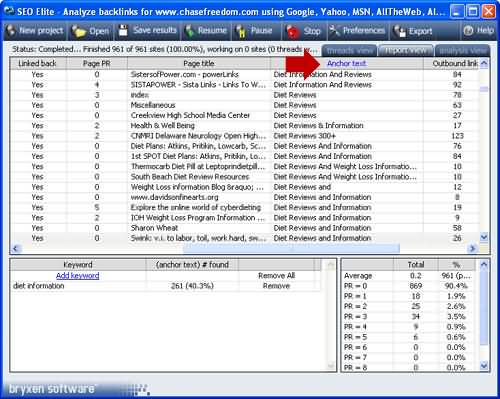The height and width of the screenshot is (399, 500).
Task: Maximize the SEO Elite window
Action: pos(472,12)
